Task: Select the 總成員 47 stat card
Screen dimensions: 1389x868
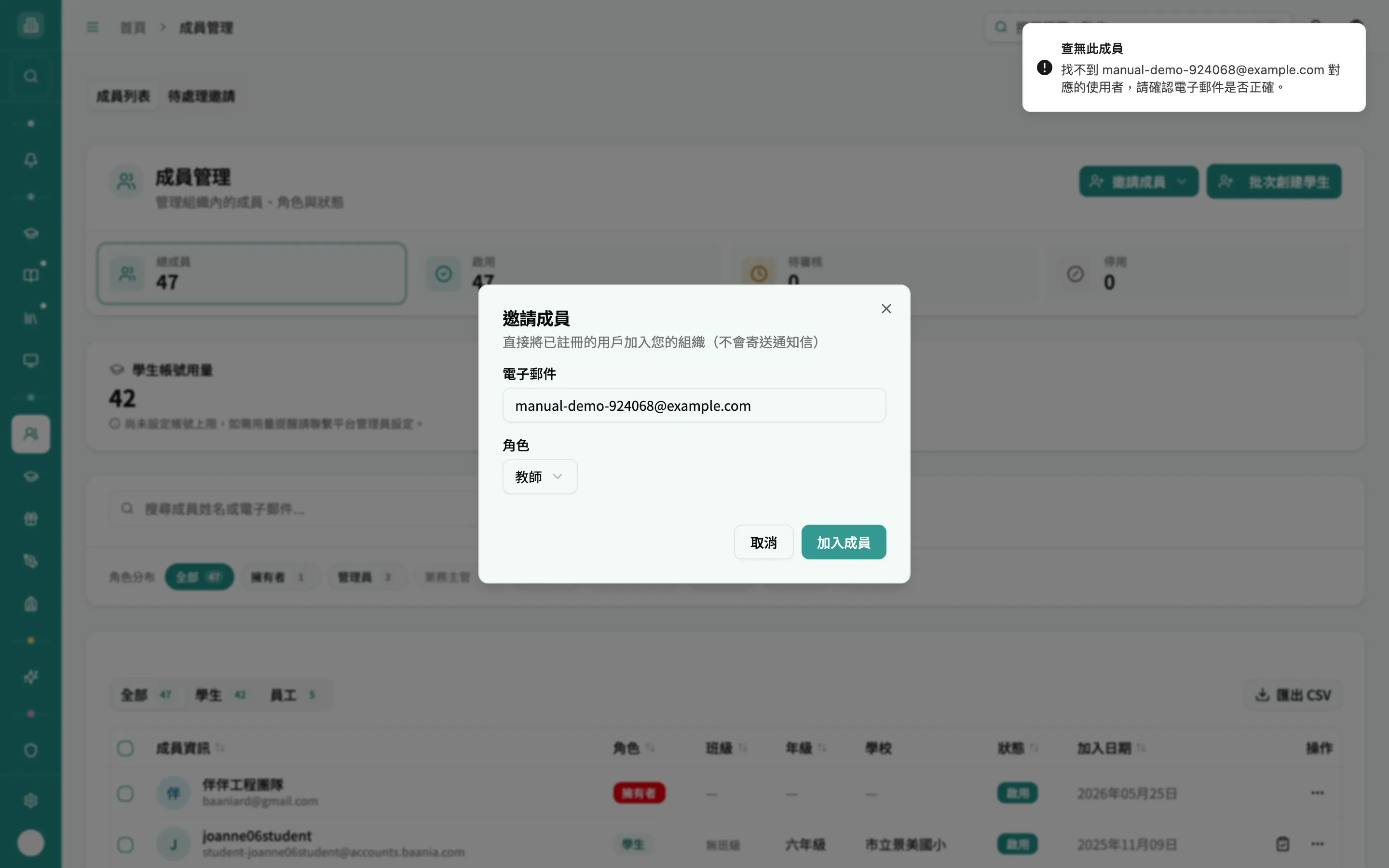Action: click(x=252, y=273)
